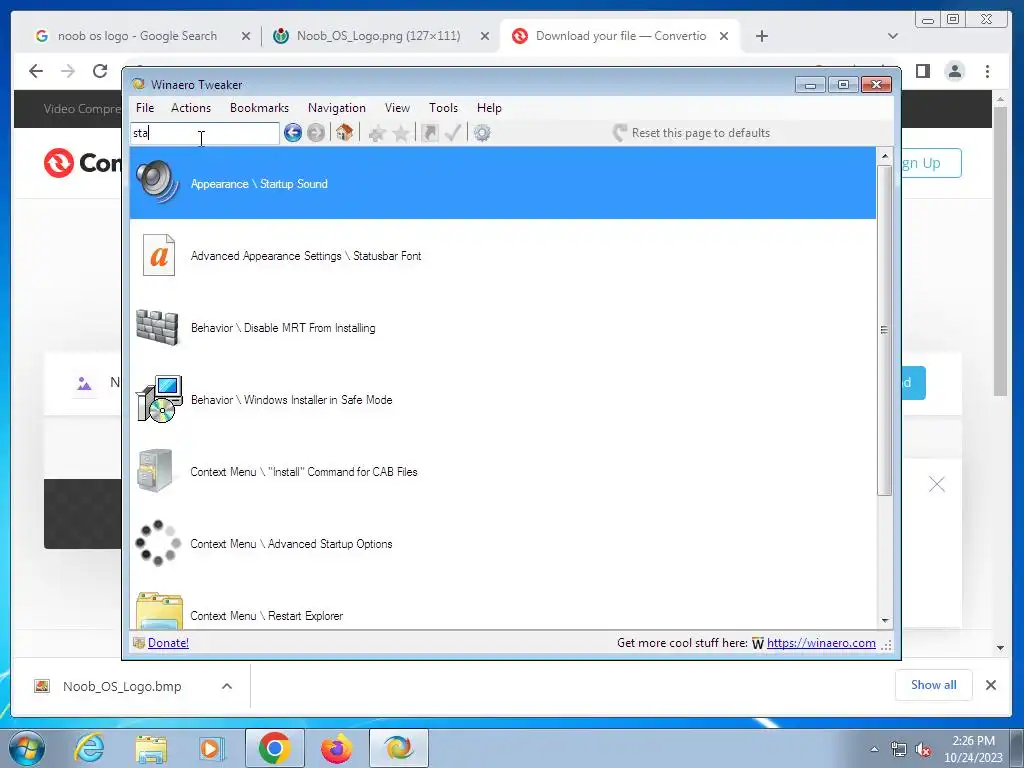
Task: Open the View menu
Action: (397, 108)
